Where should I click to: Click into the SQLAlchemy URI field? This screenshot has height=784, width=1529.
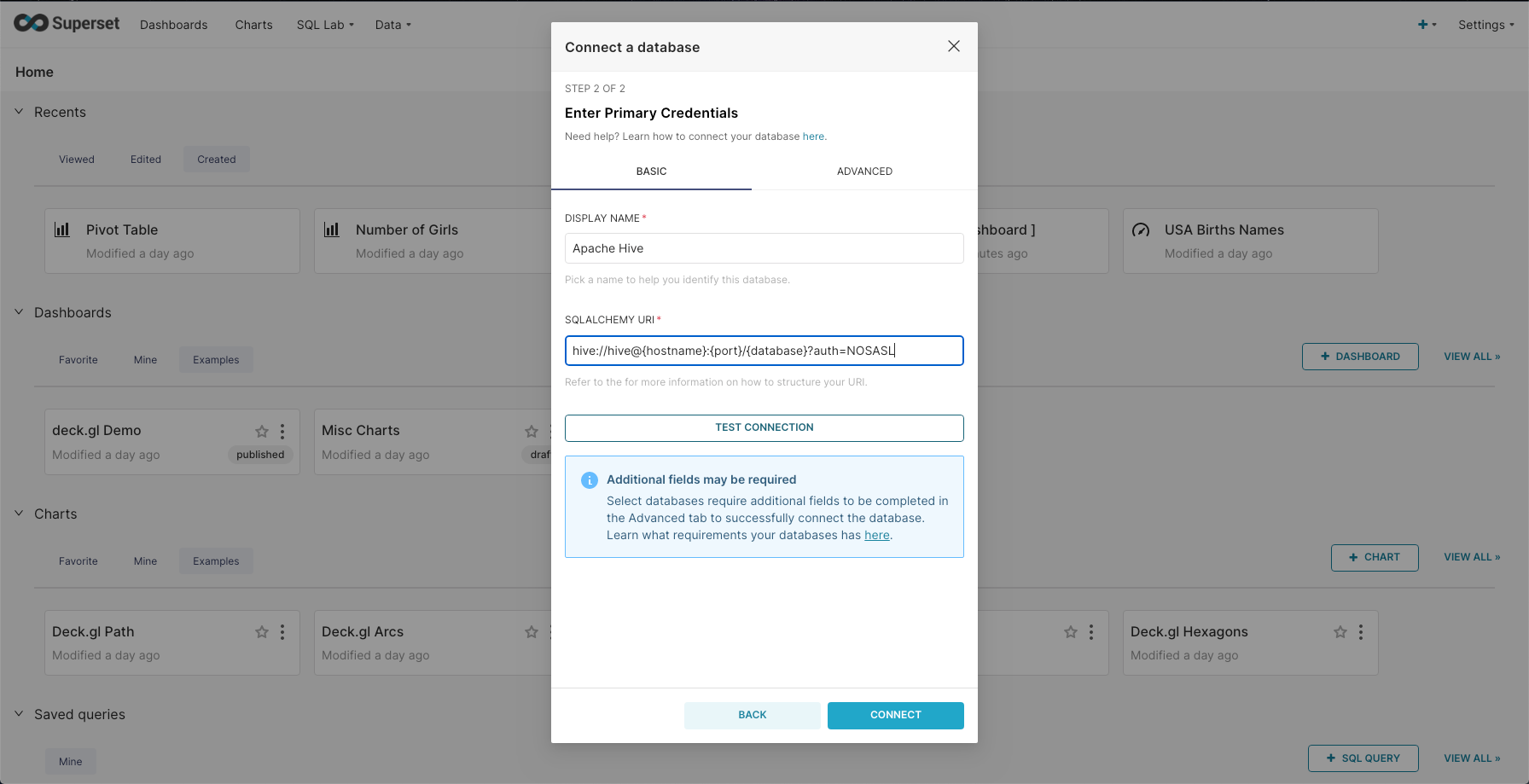[x=764, y=351]
